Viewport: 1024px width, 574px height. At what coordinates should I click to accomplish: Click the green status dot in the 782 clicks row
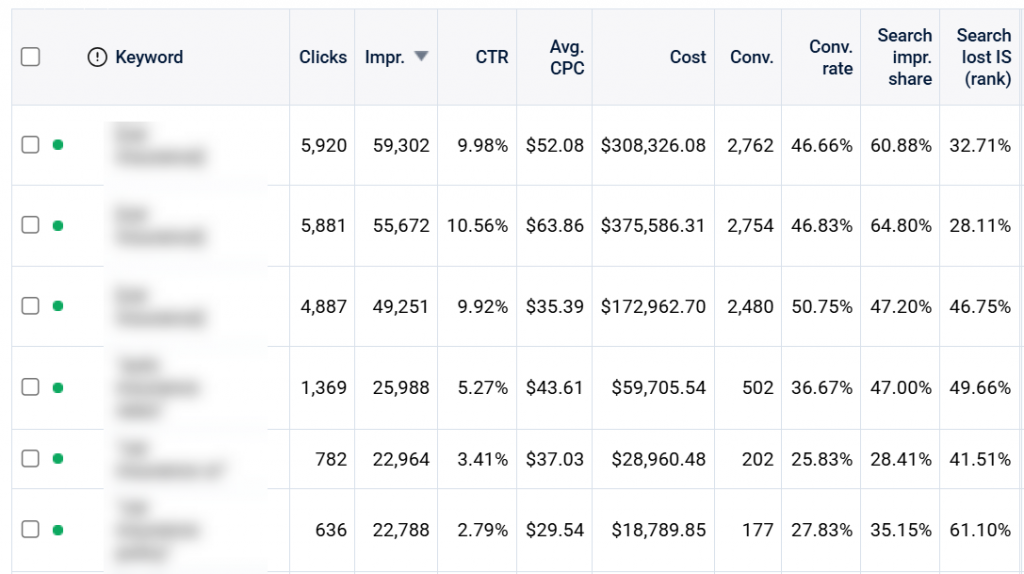pos(58,459)
